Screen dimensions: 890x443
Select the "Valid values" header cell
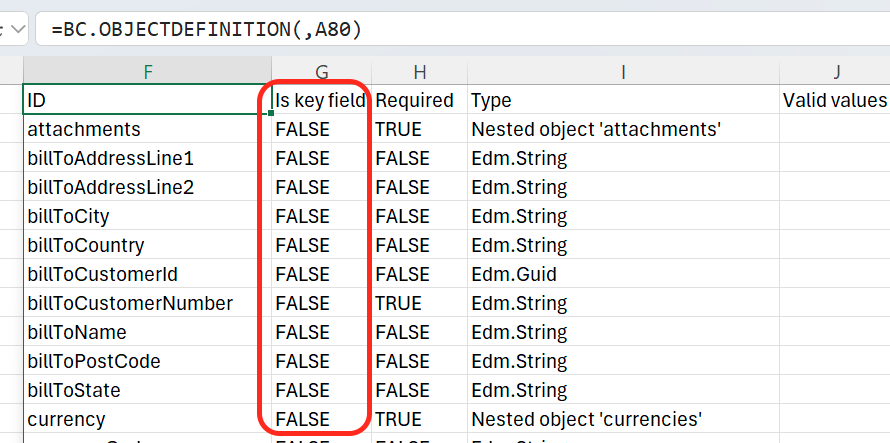pyautogui.click(x=835, y=100)
